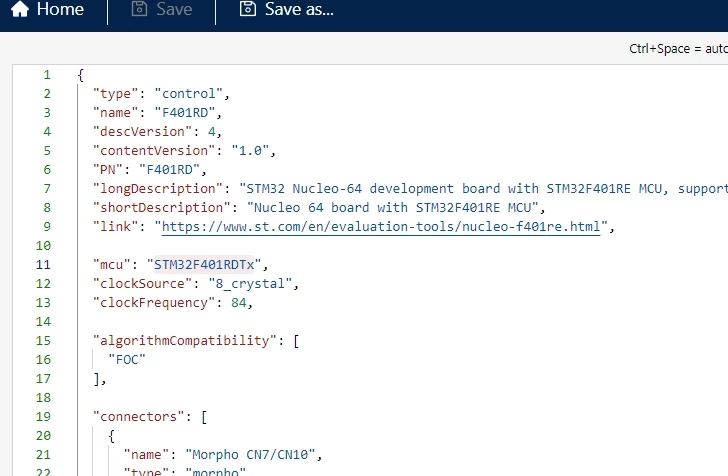Select the "F401RD" value on line 6

click(169, 170)
